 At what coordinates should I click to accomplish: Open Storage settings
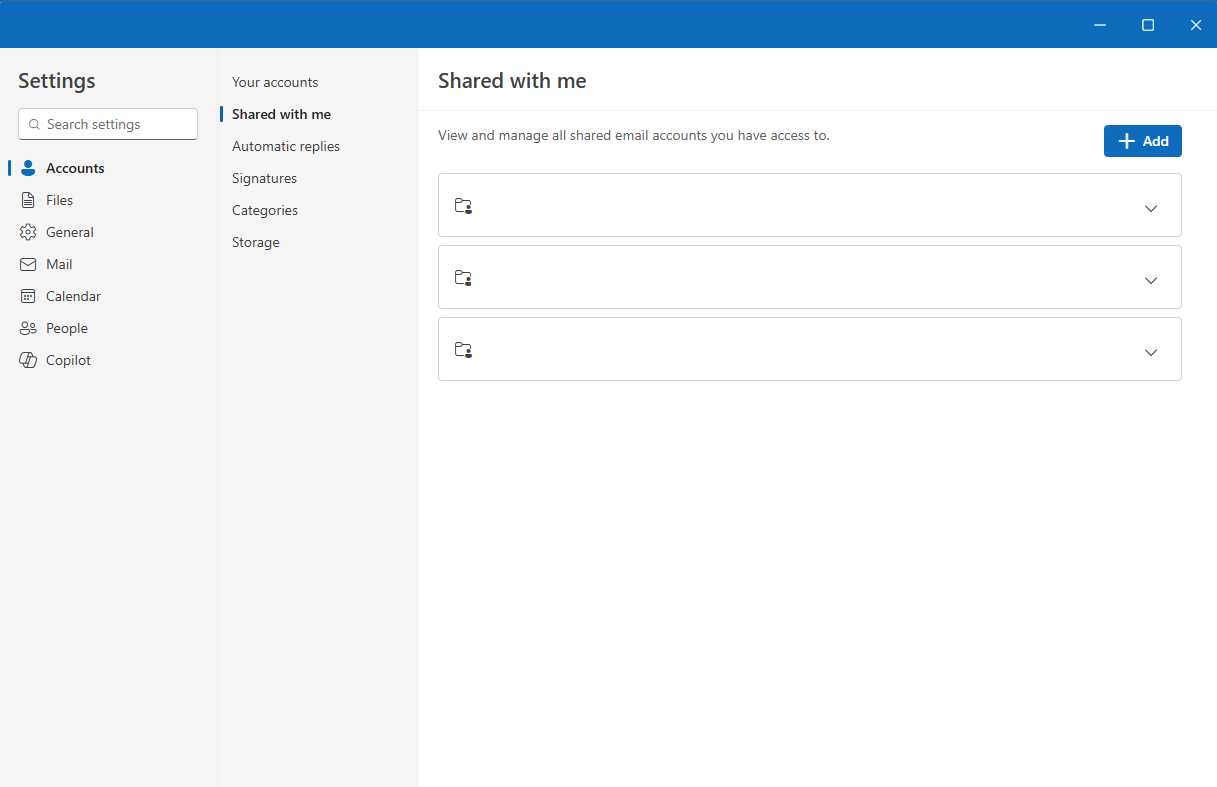pyautogui.click(x=256, y=242)
